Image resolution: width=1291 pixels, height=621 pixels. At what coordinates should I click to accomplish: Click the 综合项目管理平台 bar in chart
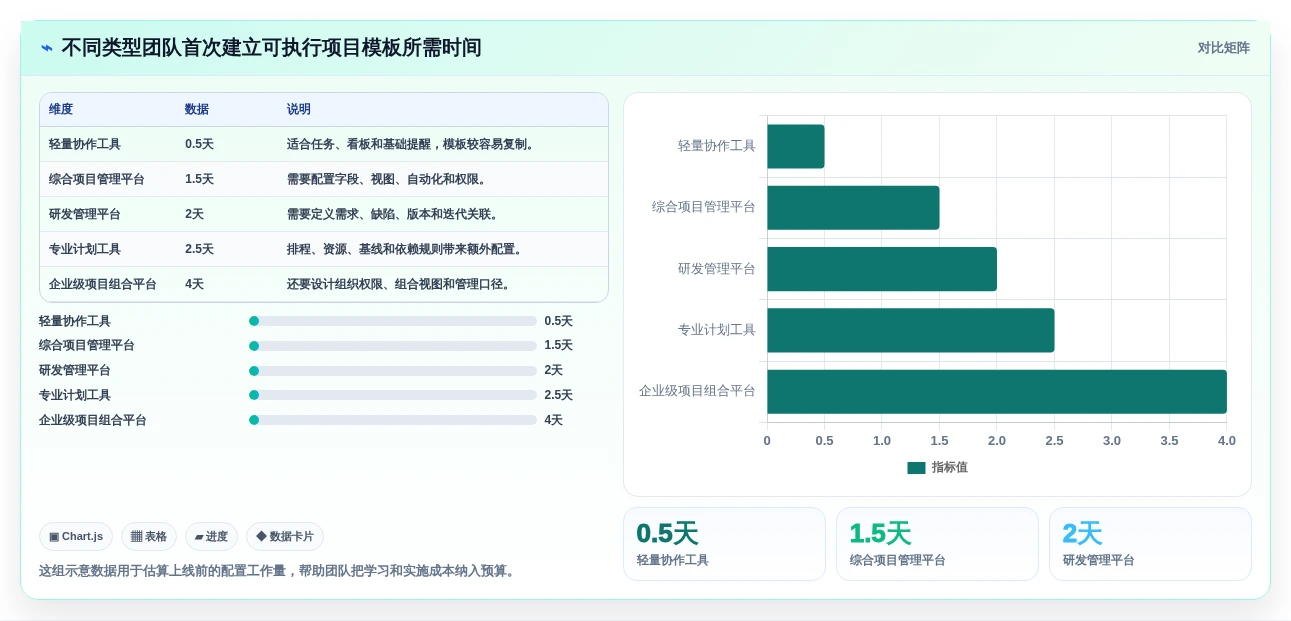(x=853, y=208)
